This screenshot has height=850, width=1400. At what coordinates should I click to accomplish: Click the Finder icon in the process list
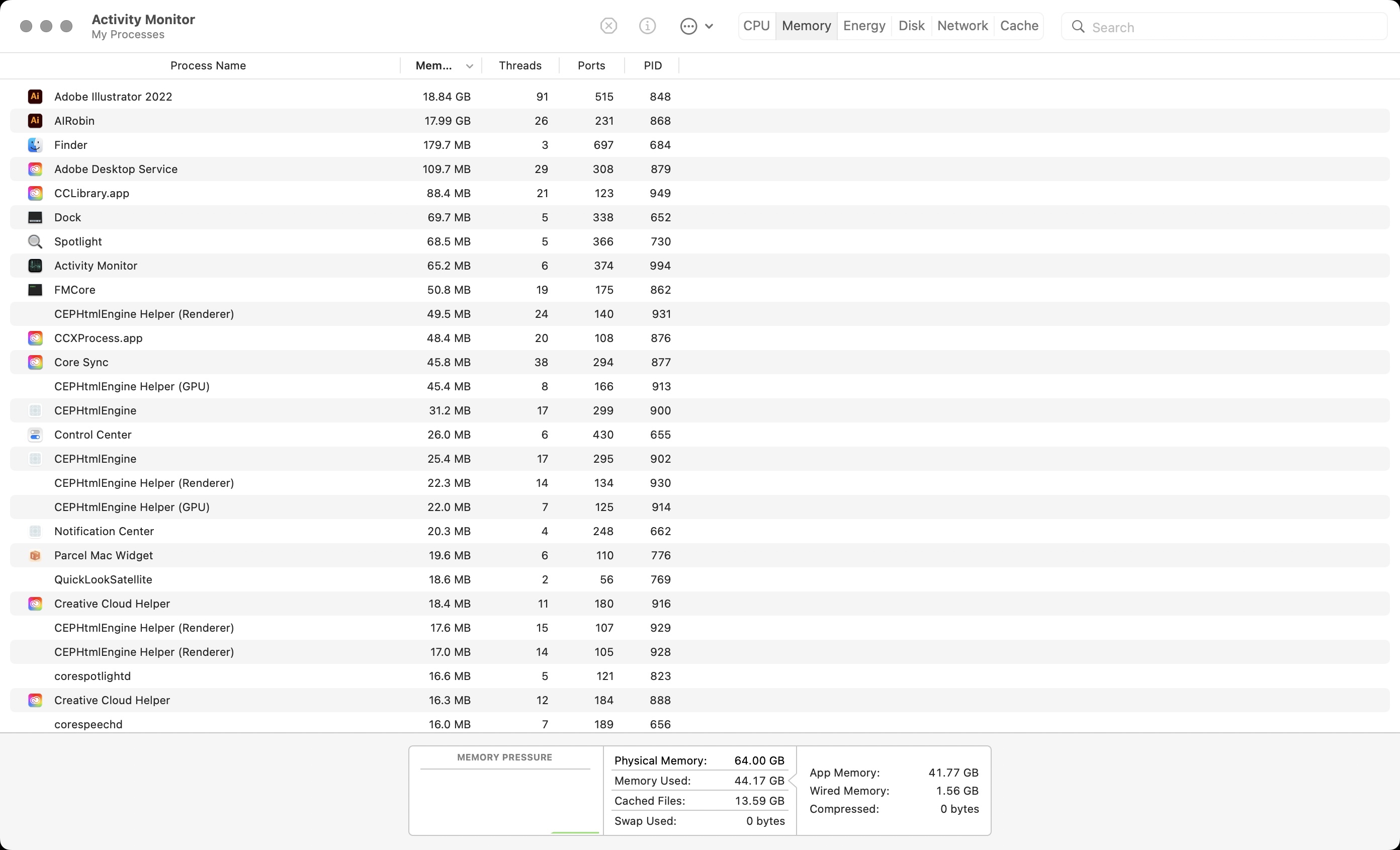pos(35,145)
